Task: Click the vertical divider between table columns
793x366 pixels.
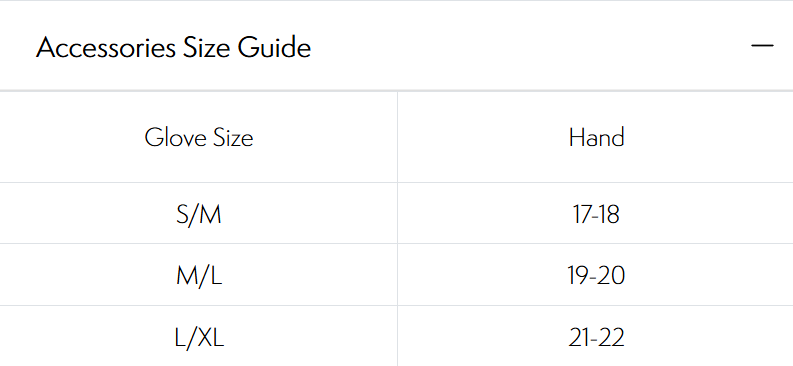Action: tap(398, 228)
